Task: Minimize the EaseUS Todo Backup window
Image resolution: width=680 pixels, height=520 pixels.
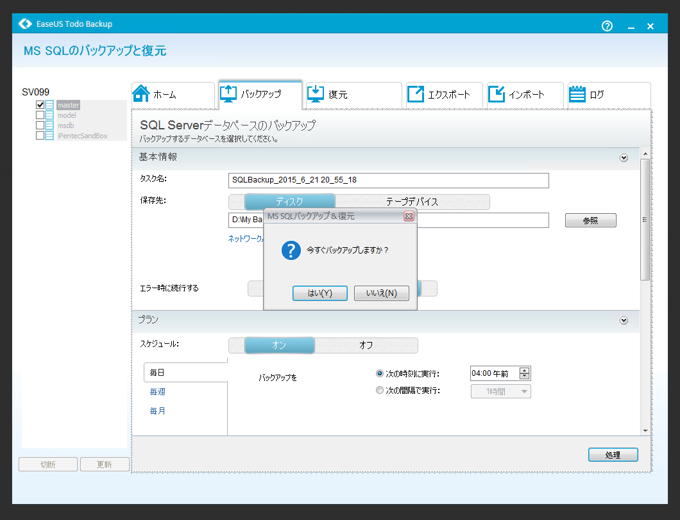Action: click(631, 26)
